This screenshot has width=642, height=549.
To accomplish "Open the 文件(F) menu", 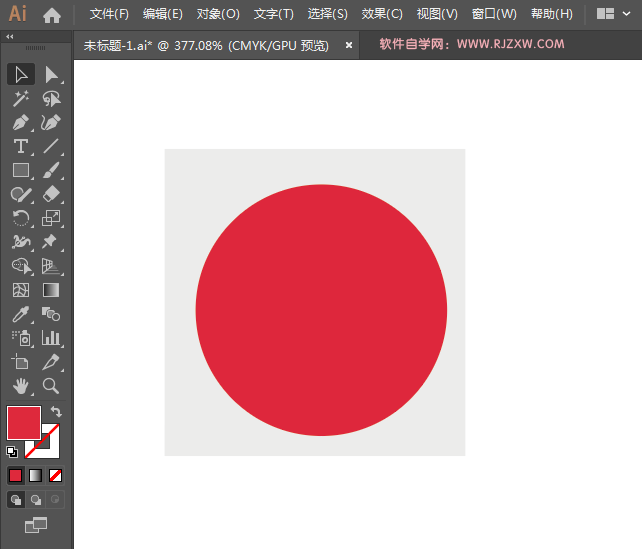I will point(109,14).
